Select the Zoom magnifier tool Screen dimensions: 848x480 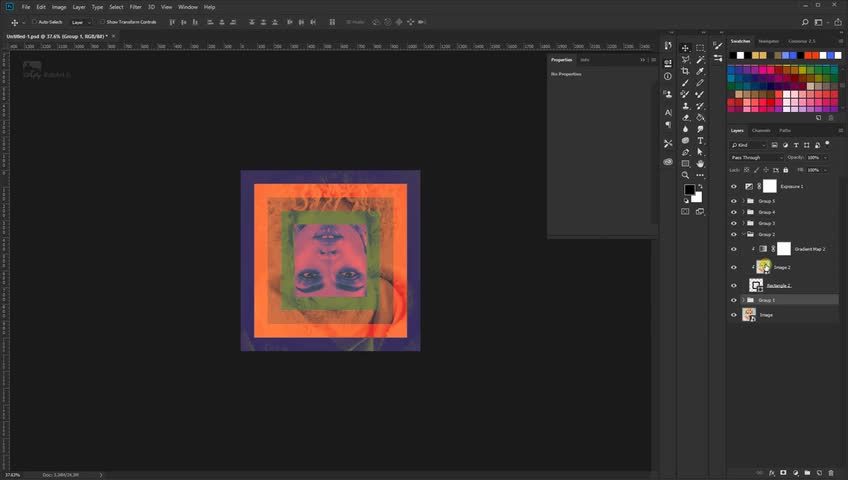685,175
